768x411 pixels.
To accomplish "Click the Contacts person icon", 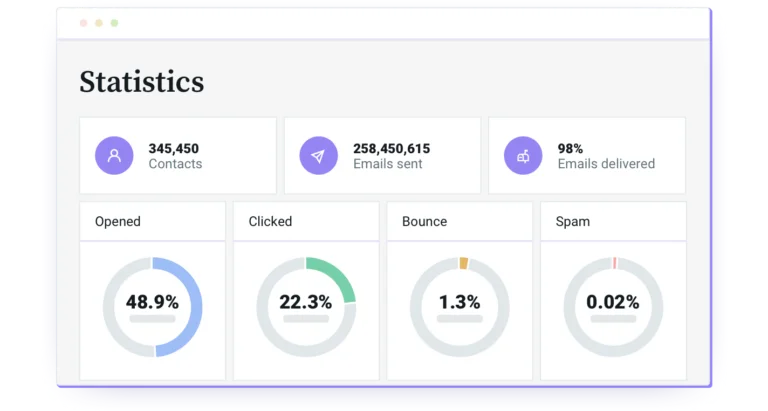I will [x=114, y=155].
